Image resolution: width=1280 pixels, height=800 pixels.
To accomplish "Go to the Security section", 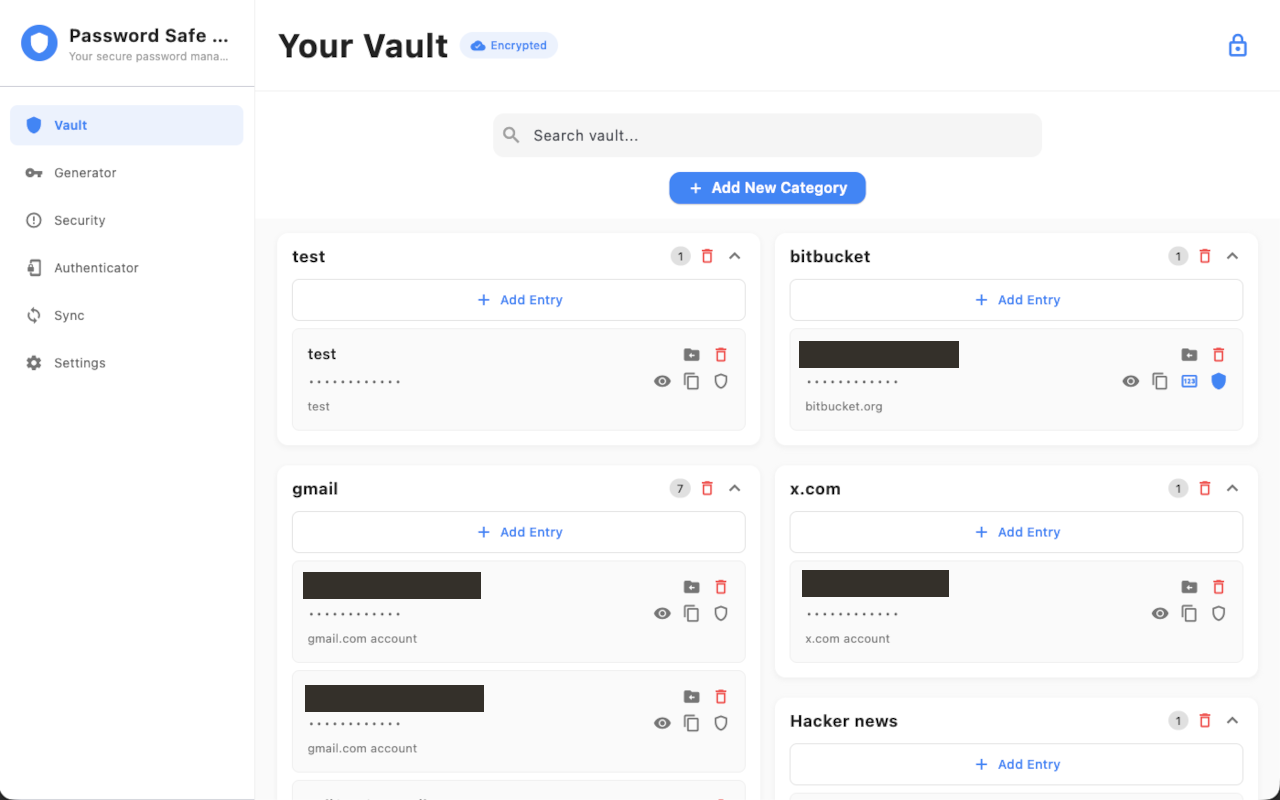I will (127, 220).
